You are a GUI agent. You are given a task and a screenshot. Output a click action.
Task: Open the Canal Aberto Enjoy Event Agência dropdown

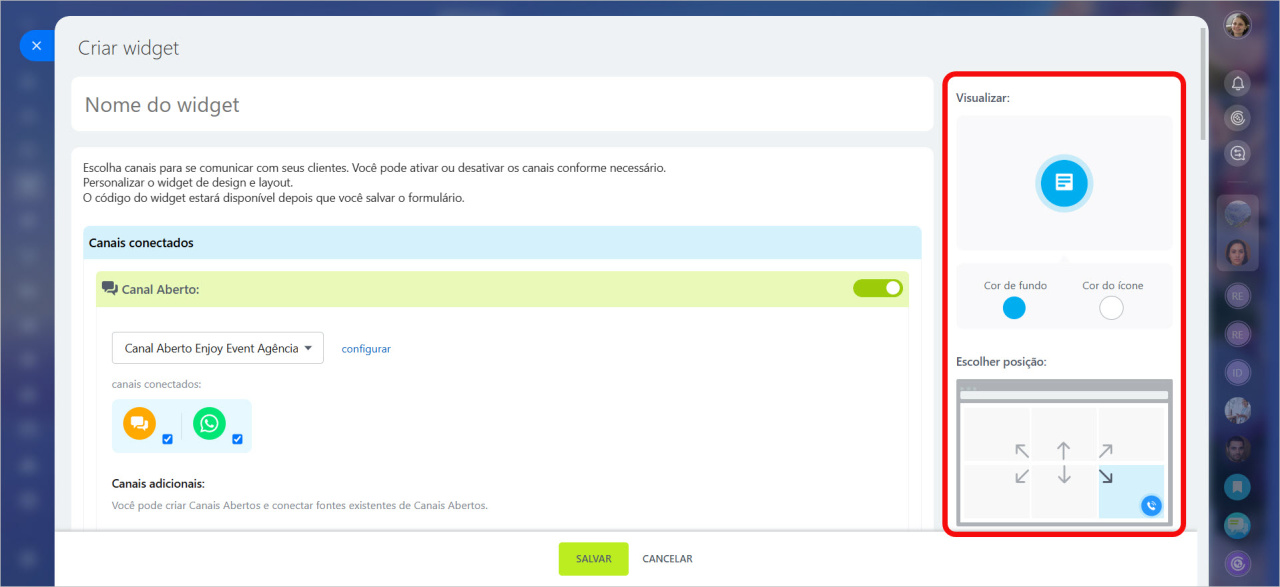click(218, 348)
